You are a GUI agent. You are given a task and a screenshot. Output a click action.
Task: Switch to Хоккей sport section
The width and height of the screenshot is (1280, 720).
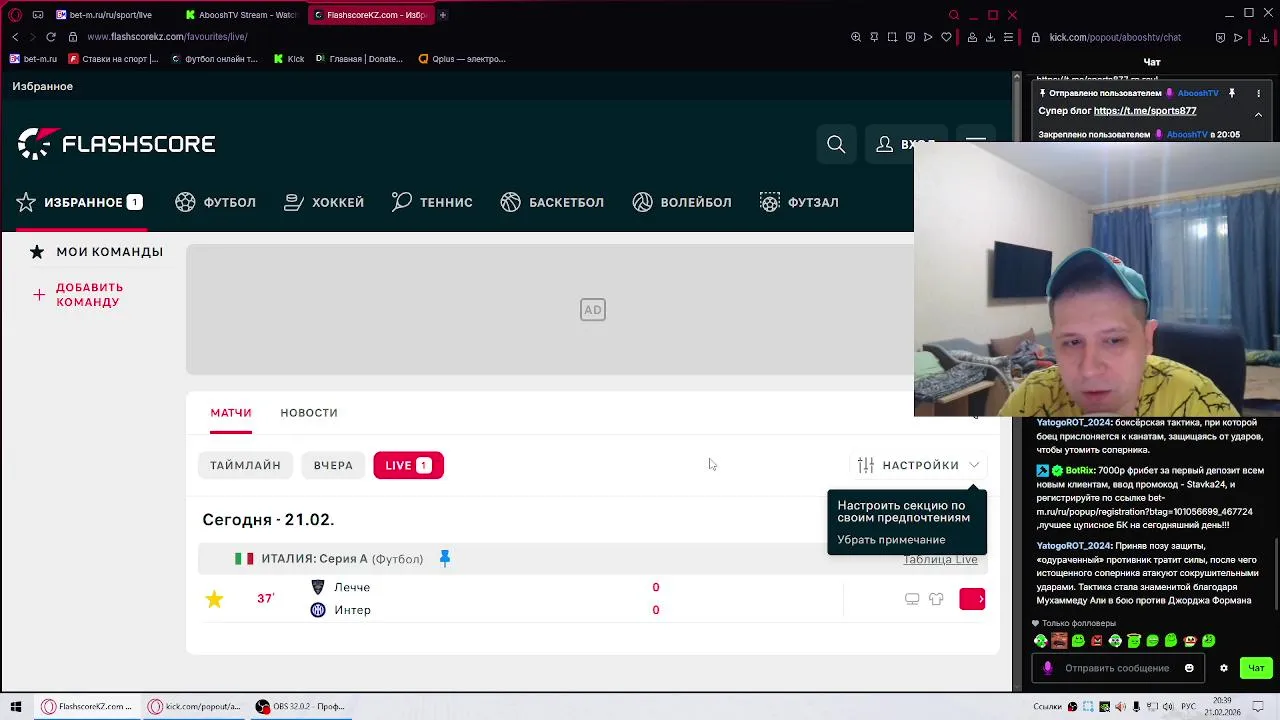324,202
